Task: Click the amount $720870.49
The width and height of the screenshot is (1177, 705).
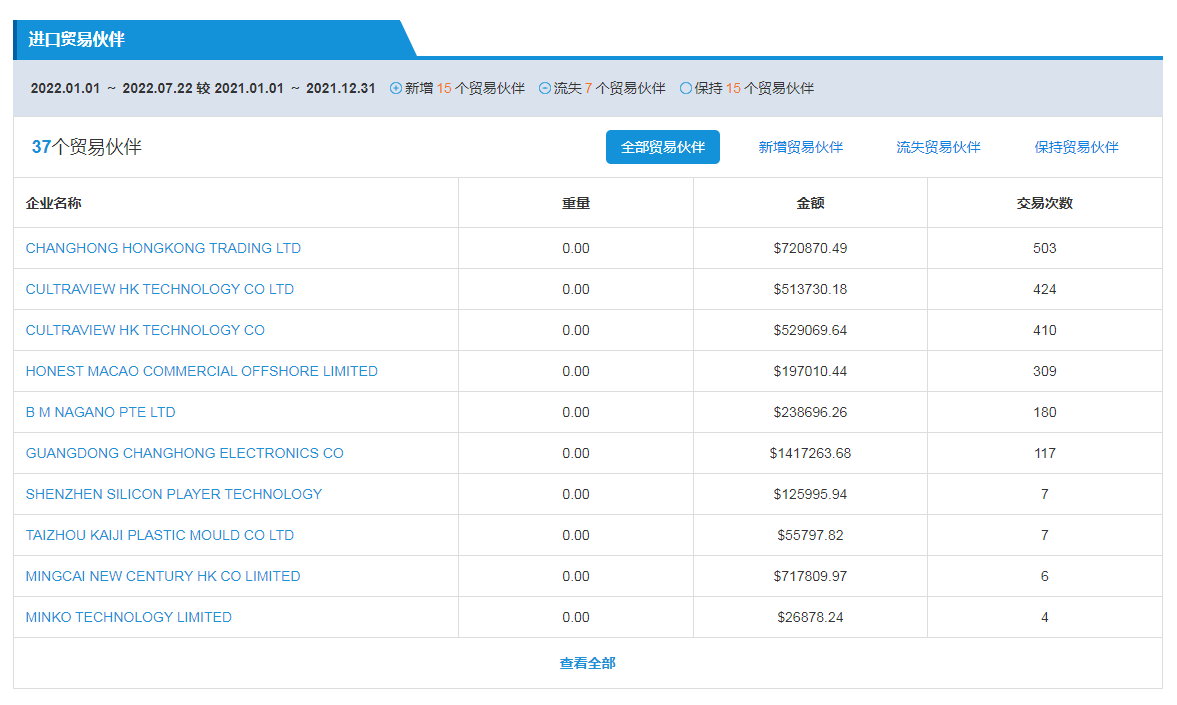Action: [810, 248]
